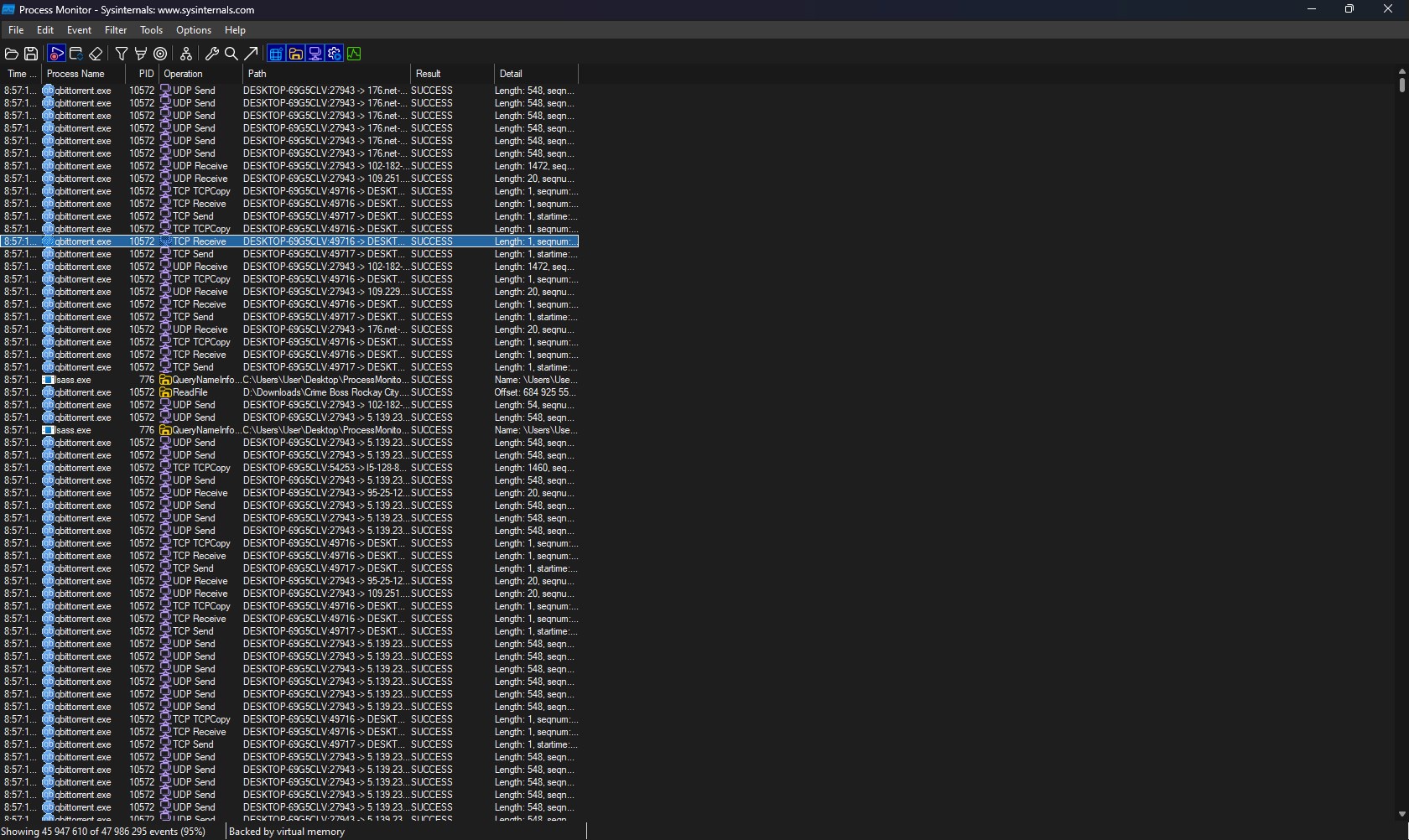
Task: Click the Include Process From Window target
Action: [160, 54]
